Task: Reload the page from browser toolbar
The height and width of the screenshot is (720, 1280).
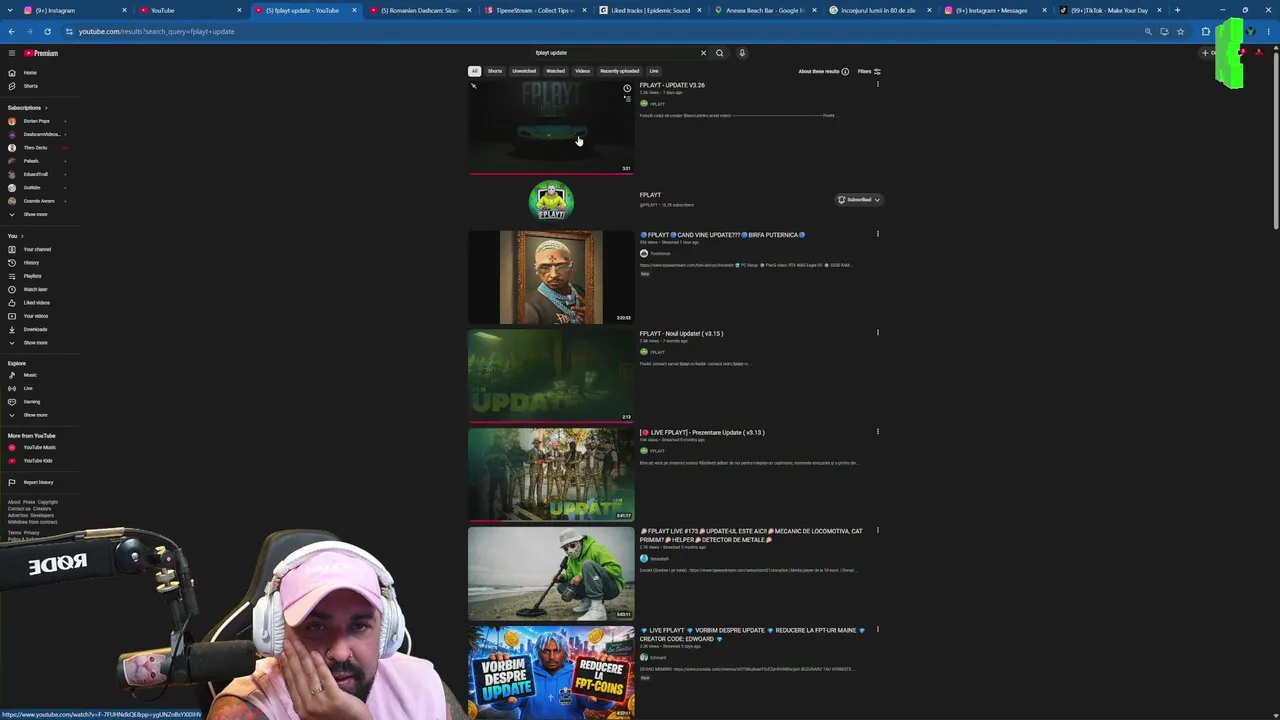Action: (47, 31)
